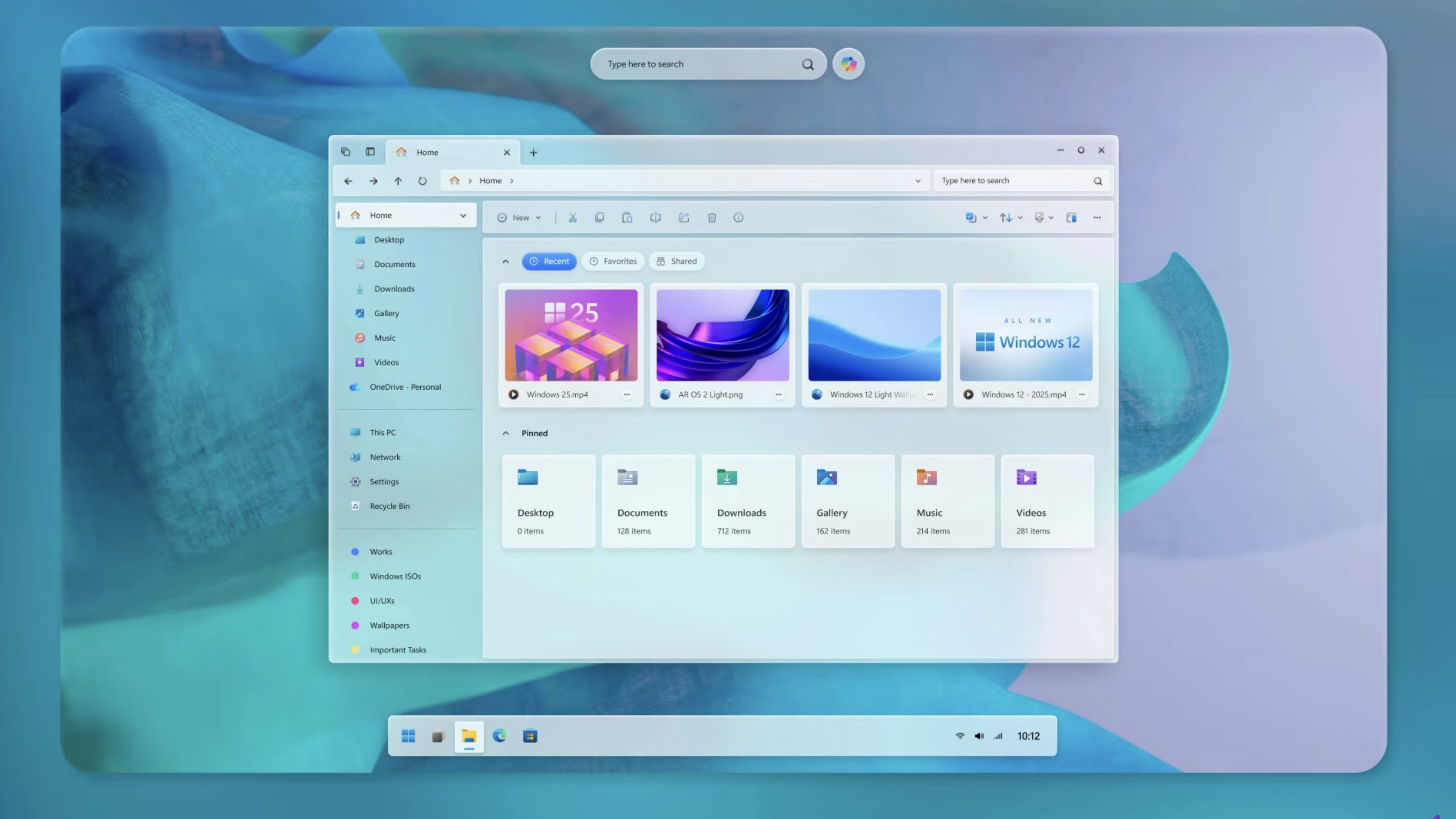Open the Recycle Bin in the sidebar
The width and height of the screenshot is (1456, 819).
[x=390, y=506]
